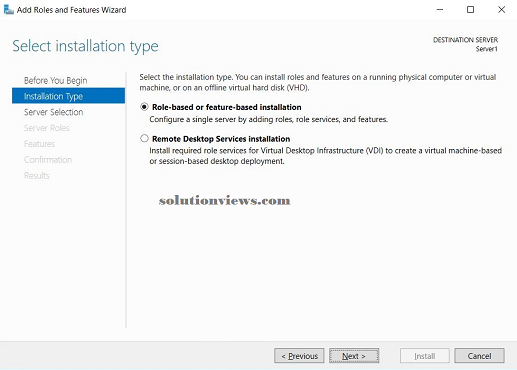Click the Confirmation step in sidebar
This screenshot has height=370, width=517.
pyautogui.click(x=48, y=160)
